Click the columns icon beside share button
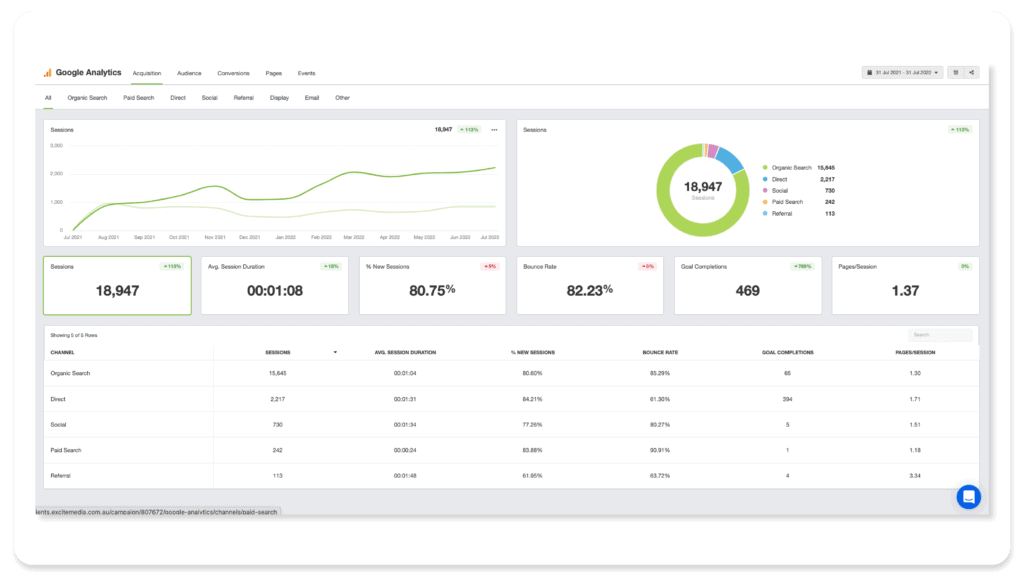Screen dimensions: 1024x576 [x=955, y=72]
